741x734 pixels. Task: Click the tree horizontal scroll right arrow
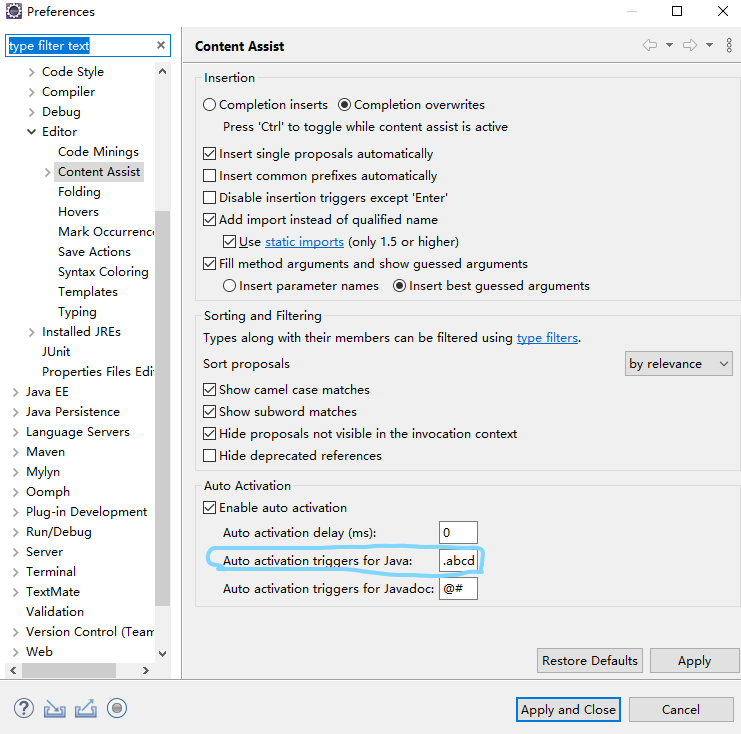pos(146,670)
